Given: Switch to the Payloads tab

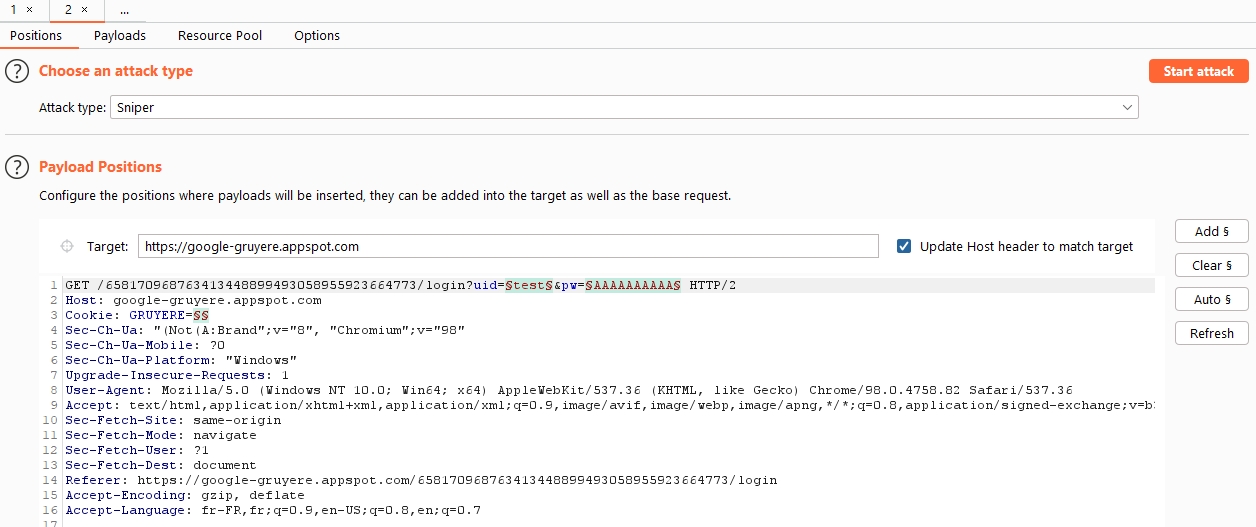Looking at the screenshot, I should (x=120, y=35).
